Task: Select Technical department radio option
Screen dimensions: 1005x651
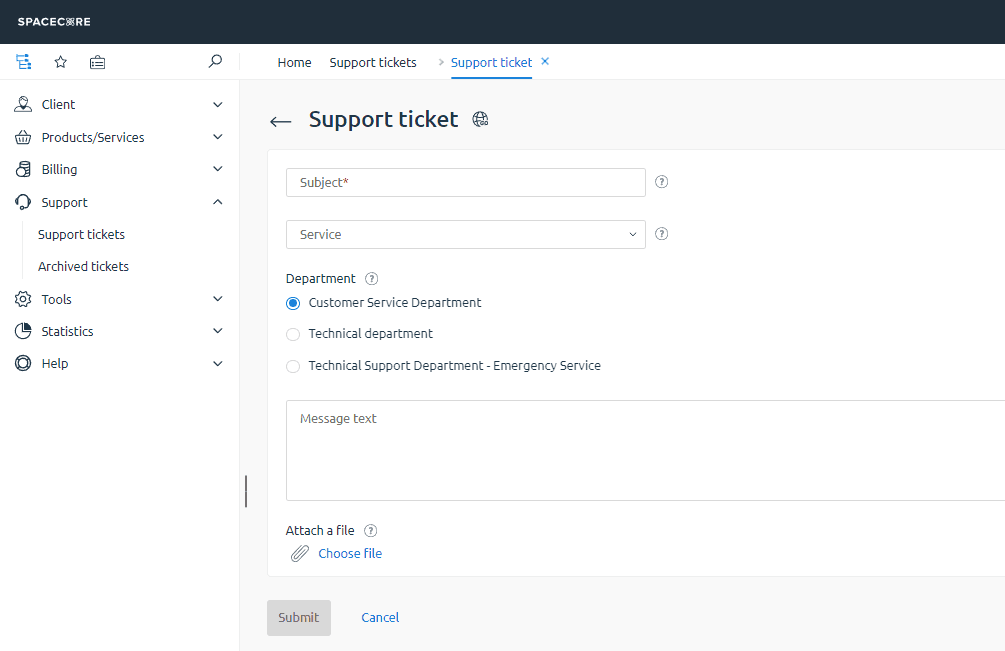Action: click(293, 334)
